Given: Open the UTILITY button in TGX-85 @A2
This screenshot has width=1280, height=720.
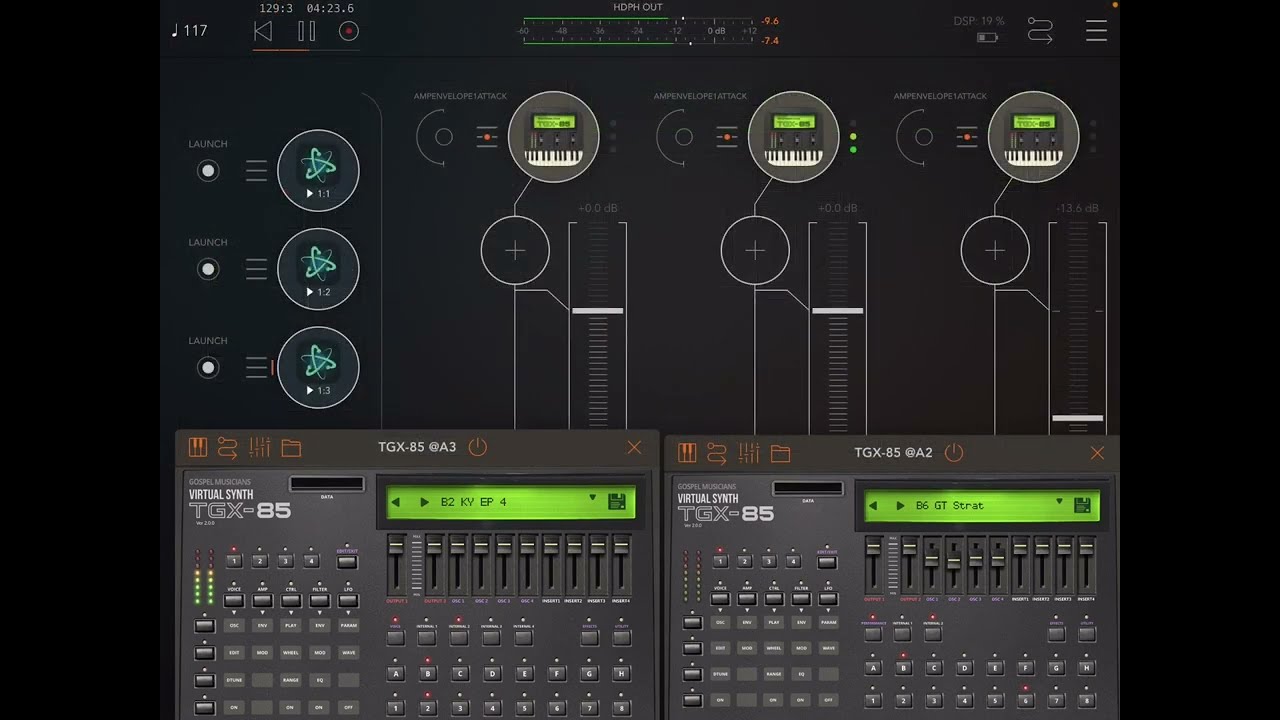Looking at the screenshot, I should [1086, 633].
